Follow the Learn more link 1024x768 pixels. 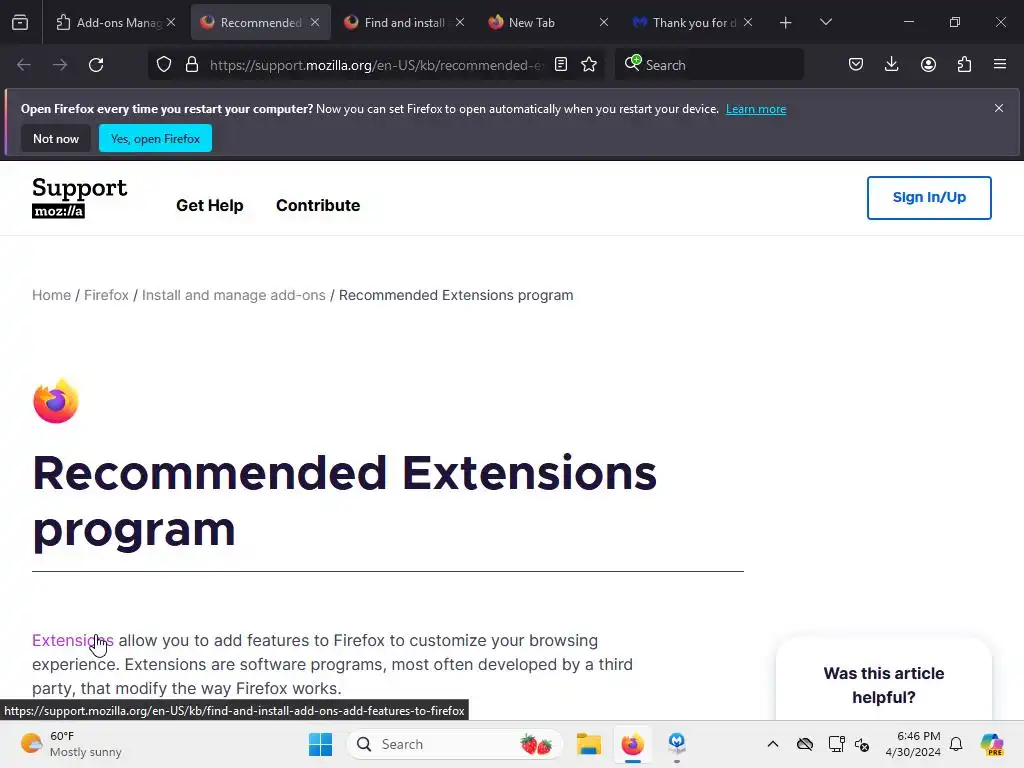756,109
